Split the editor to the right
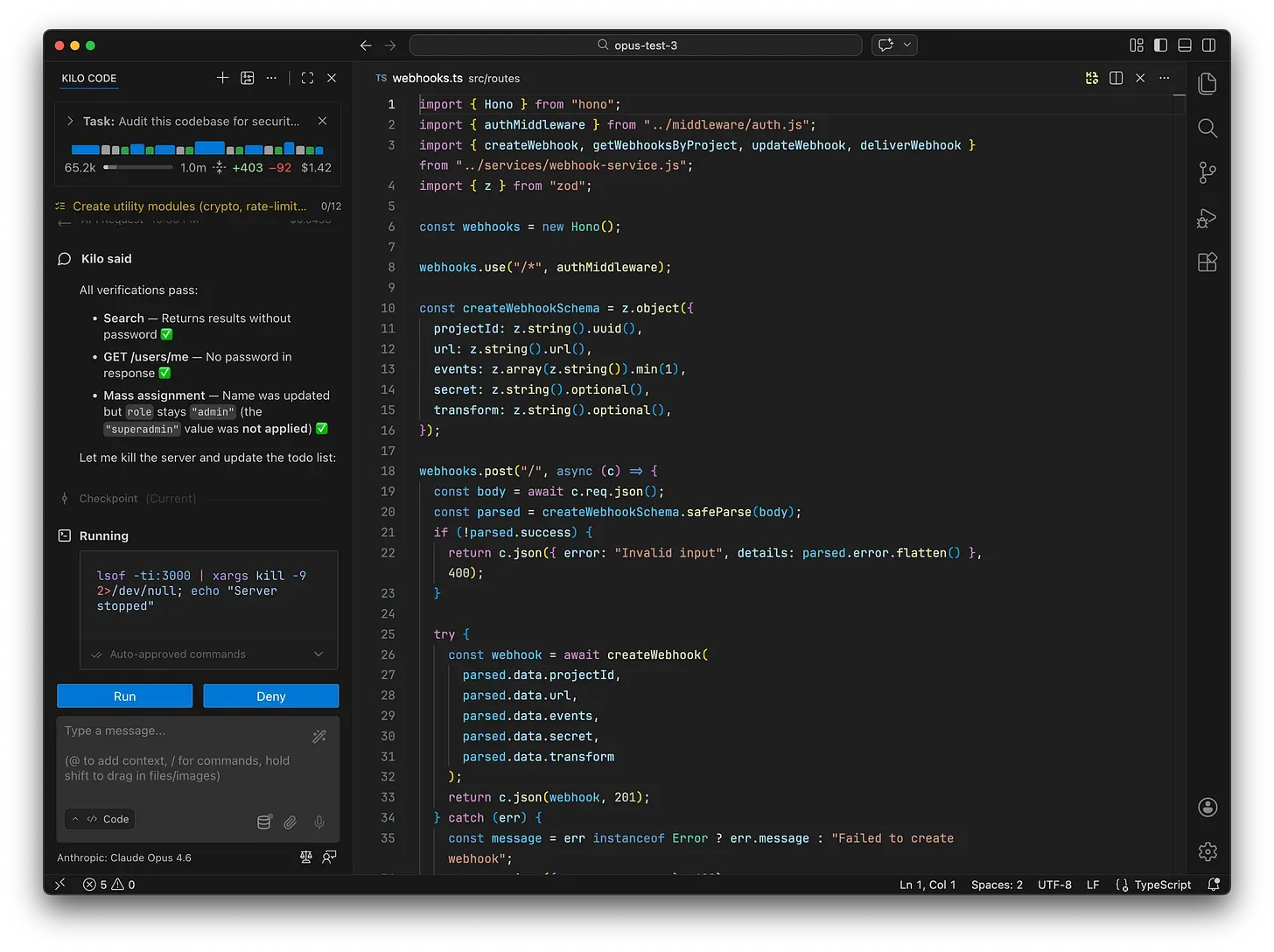The width and height of the screenshot is (1274, 952). 1116,78
